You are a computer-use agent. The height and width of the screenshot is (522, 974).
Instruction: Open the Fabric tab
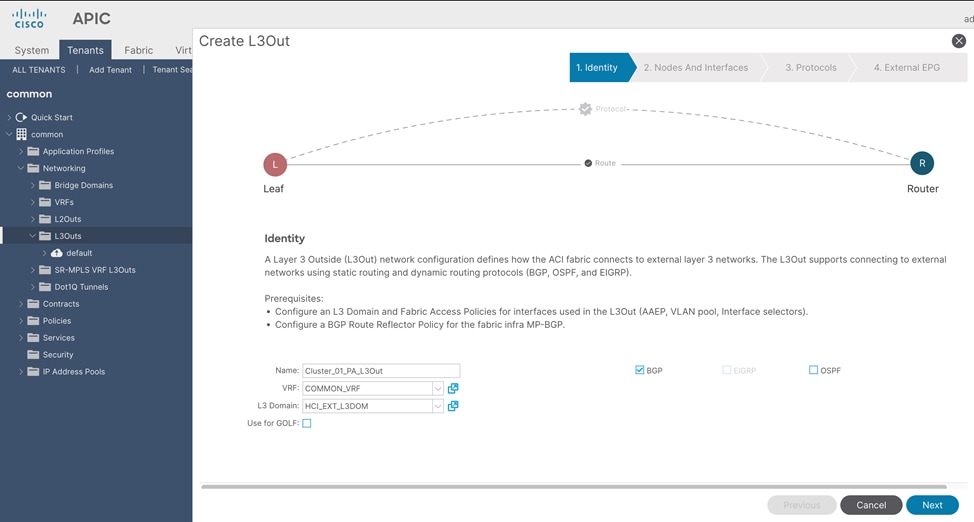(139, 50)
